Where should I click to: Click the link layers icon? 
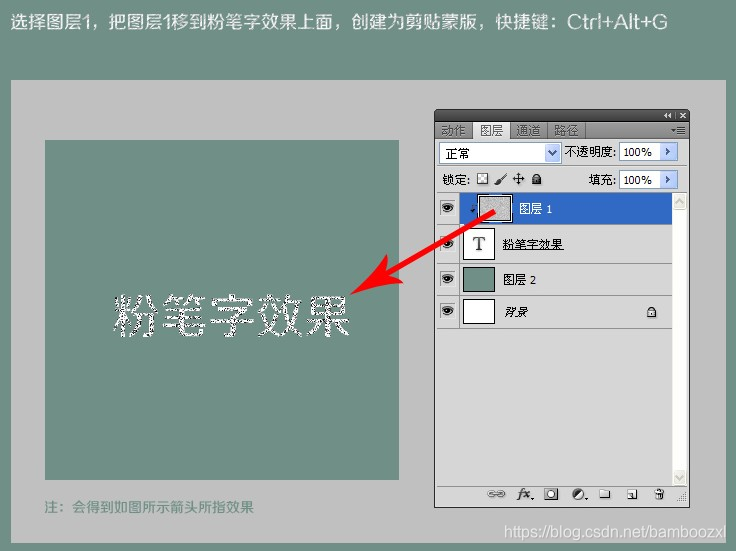coord(496,494)
